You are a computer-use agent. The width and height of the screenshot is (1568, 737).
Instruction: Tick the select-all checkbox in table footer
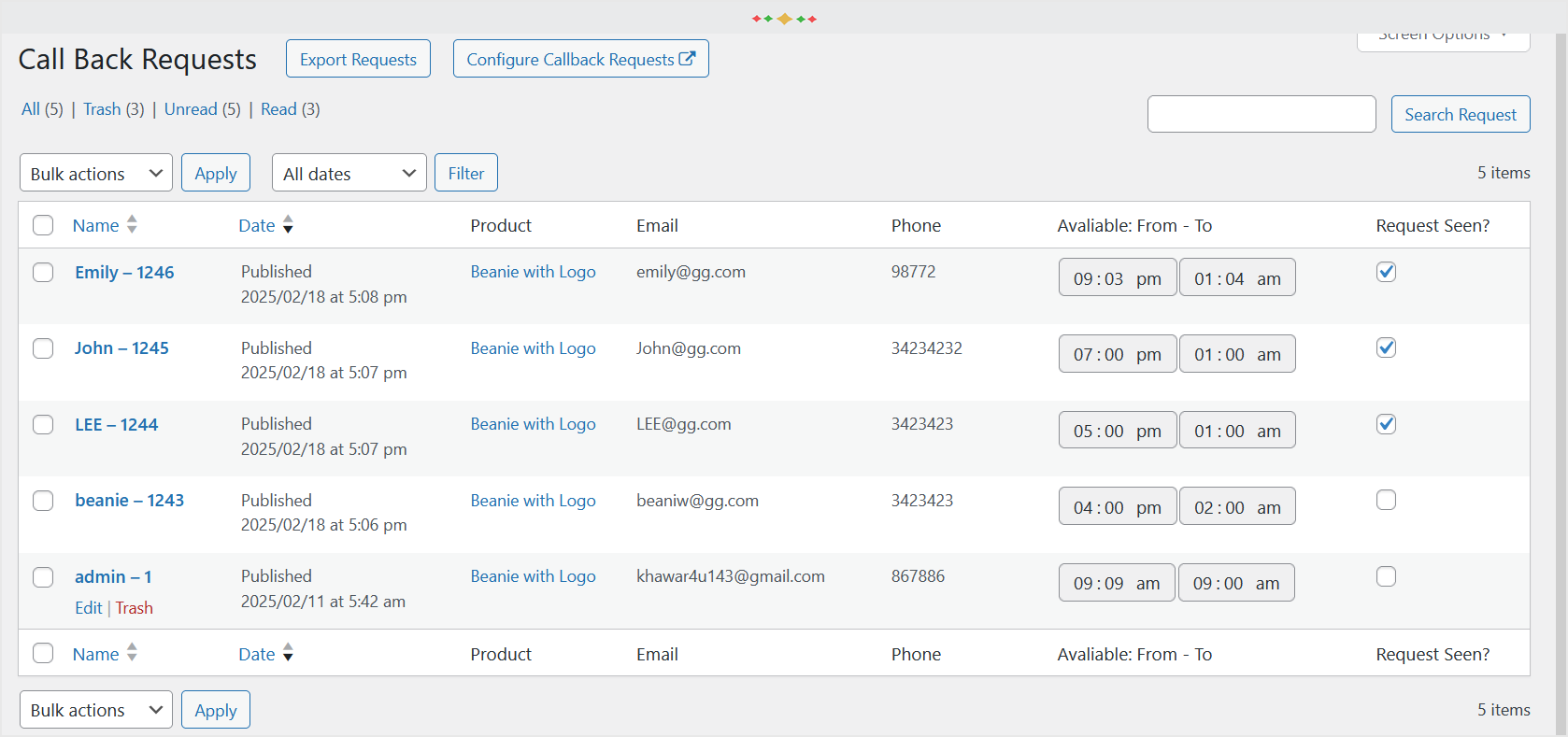pos(43,653)
